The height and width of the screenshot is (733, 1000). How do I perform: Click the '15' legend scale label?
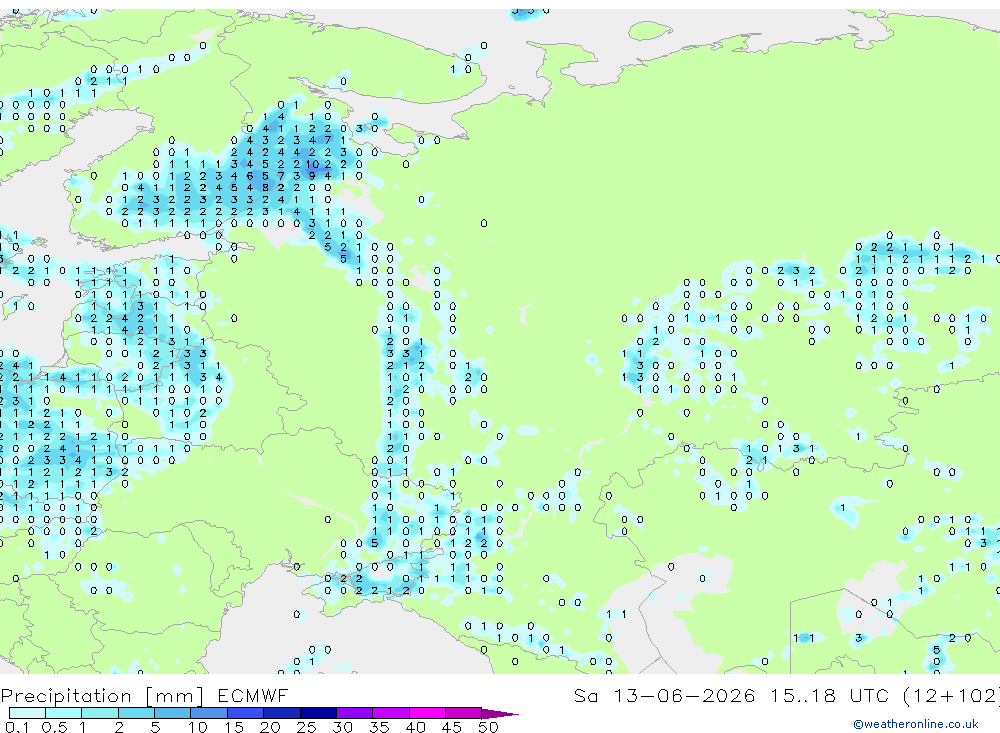coord(233,727)
